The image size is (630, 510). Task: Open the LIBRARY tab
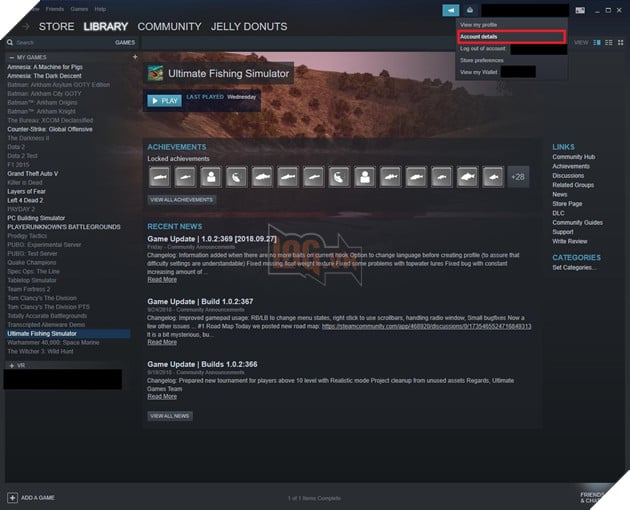pyautogui.click(x=106, y=27)
